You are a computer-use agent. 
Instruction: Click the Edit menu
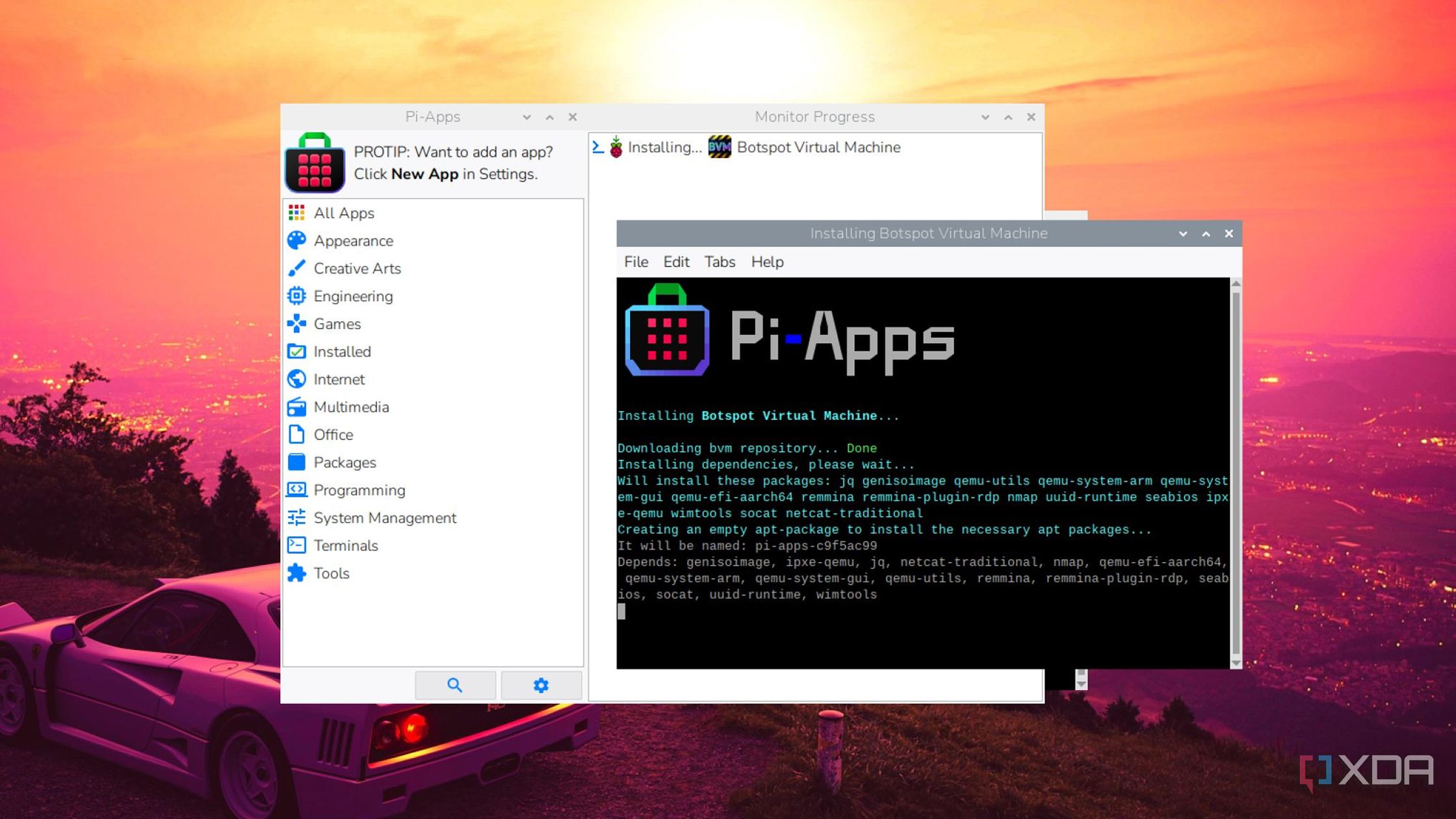coord(676,262)
